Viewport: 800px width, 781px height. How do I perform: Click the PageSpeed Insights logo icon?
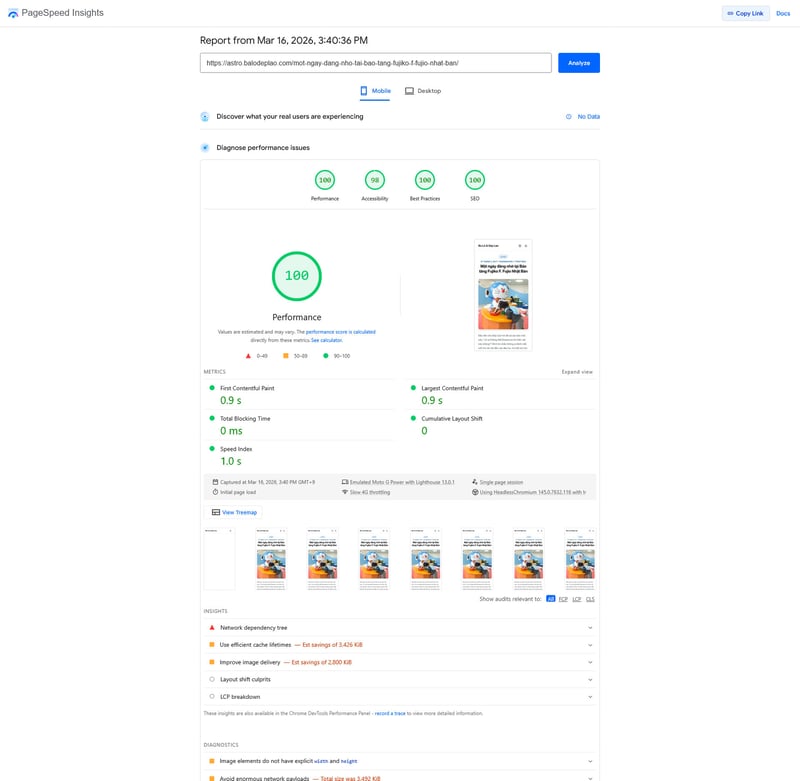(x=13, y=13)
